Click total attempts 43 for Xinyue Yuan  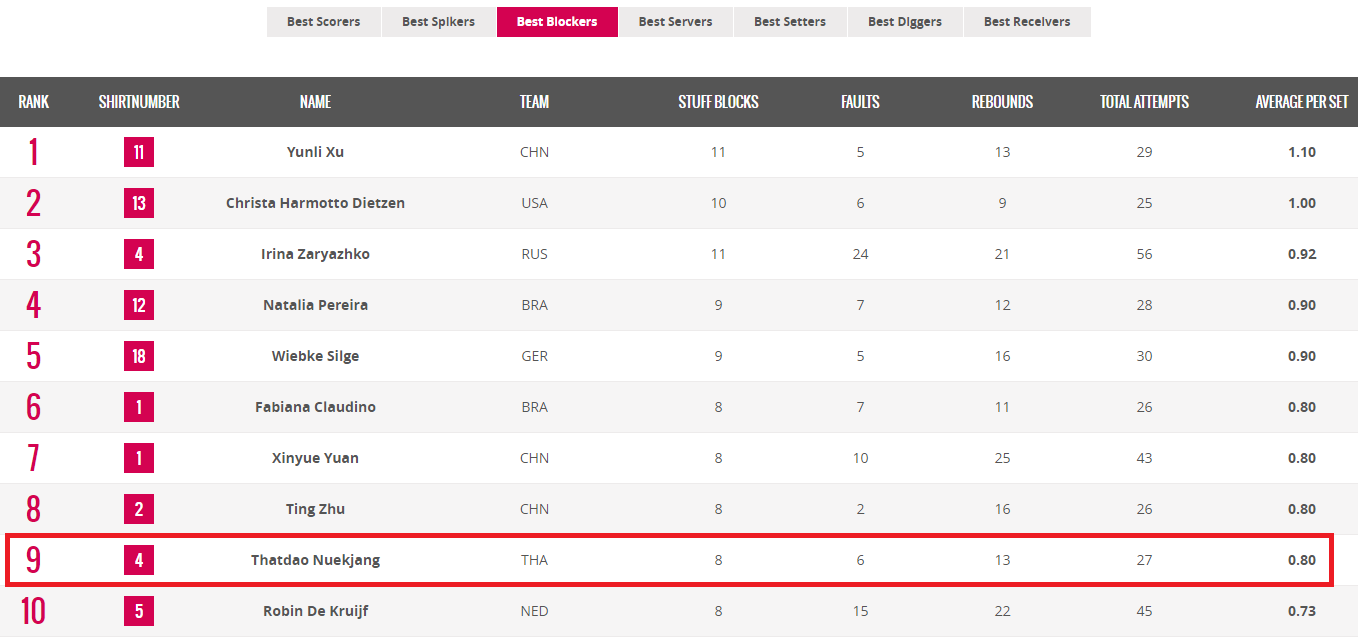click(1144, 458)
